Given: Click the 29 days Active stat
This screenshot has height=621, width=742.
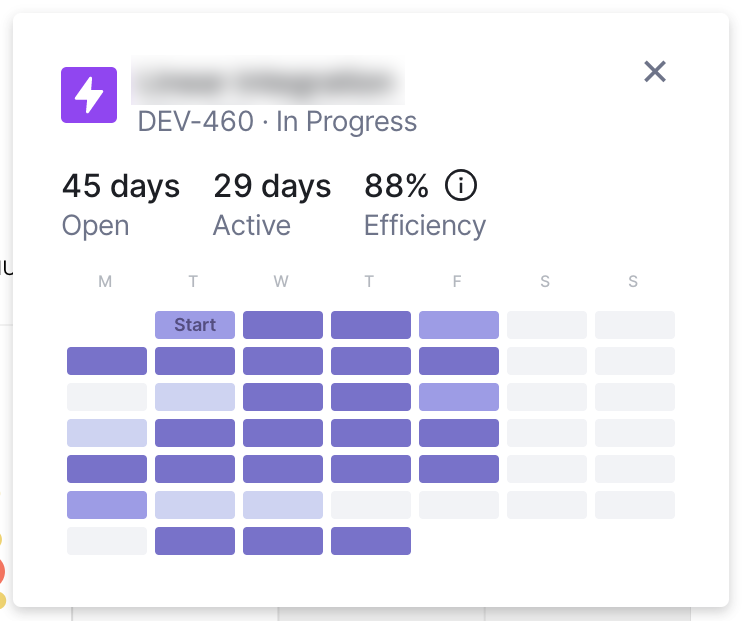Looking at the screenshot, I should (272, 203).
